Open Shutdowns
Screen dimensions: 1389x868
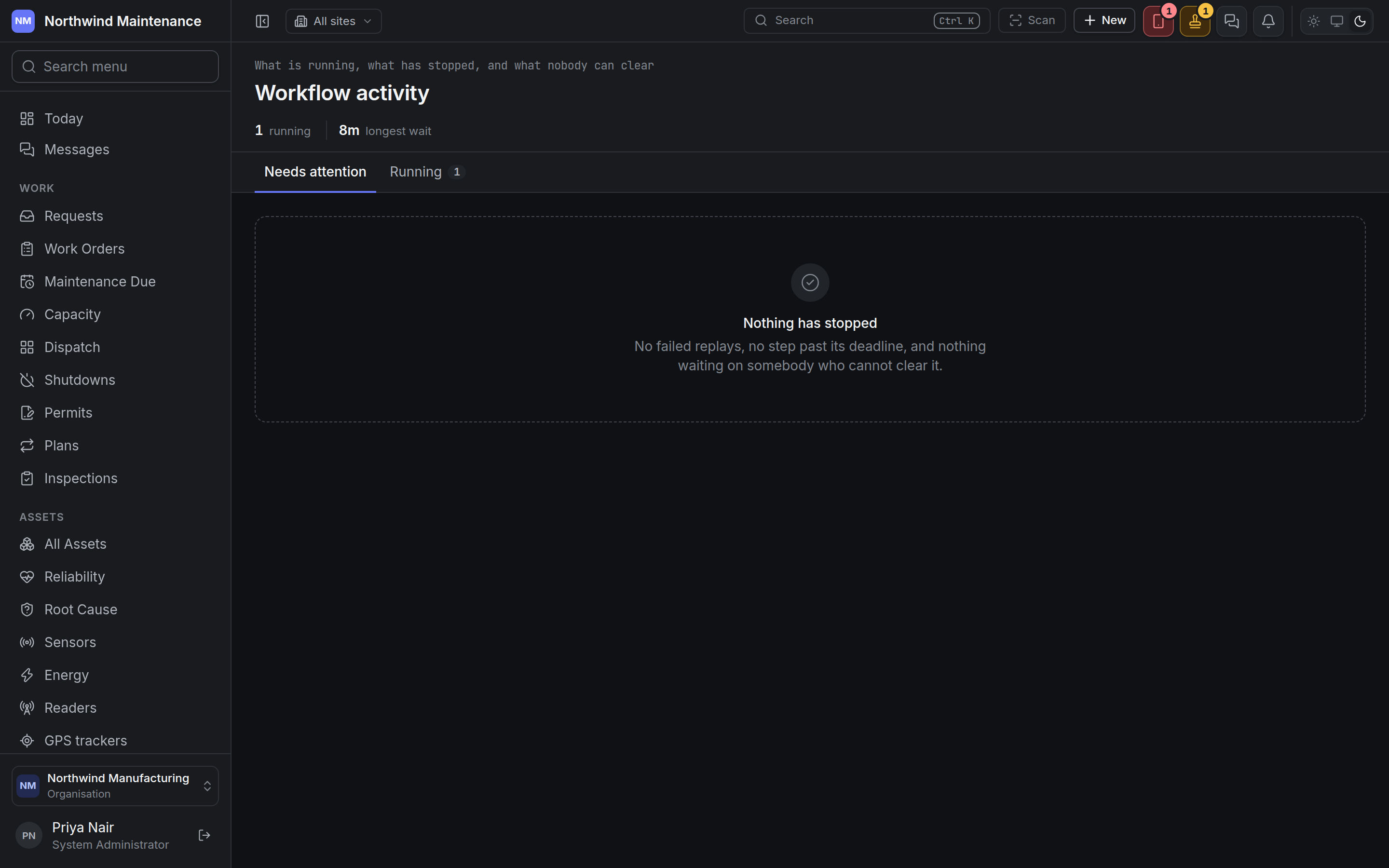(115, 380)
